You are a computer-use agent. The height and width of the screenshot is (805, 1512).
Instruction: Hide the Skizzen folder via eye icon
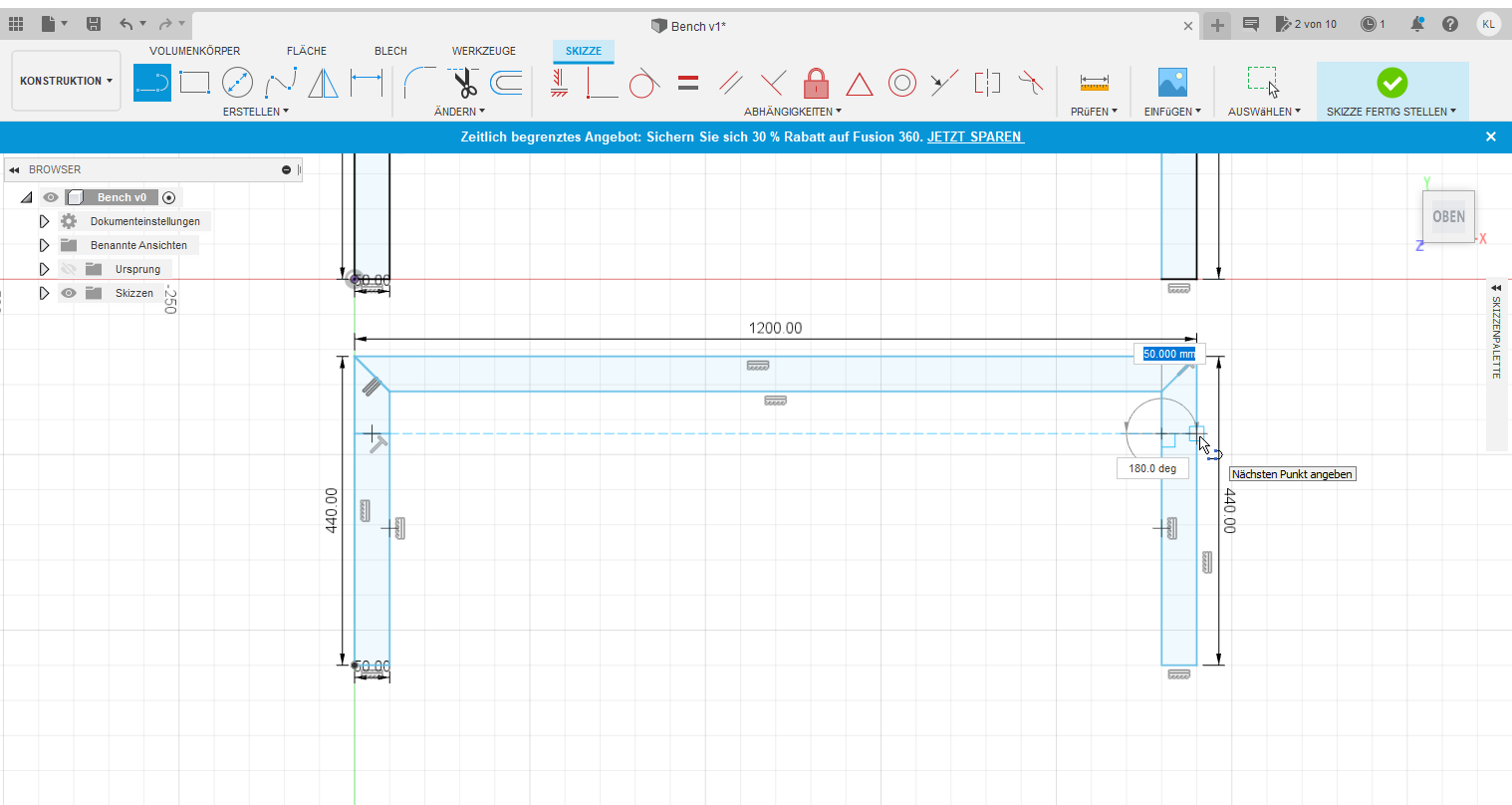(x=69, y=293)
